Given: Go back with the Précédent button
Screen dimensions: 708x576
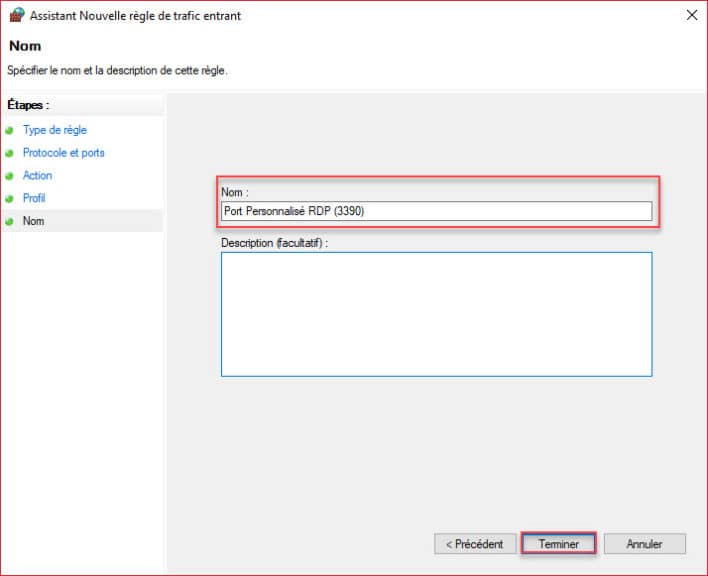Looking at the screenshot, I should [475, 543].
